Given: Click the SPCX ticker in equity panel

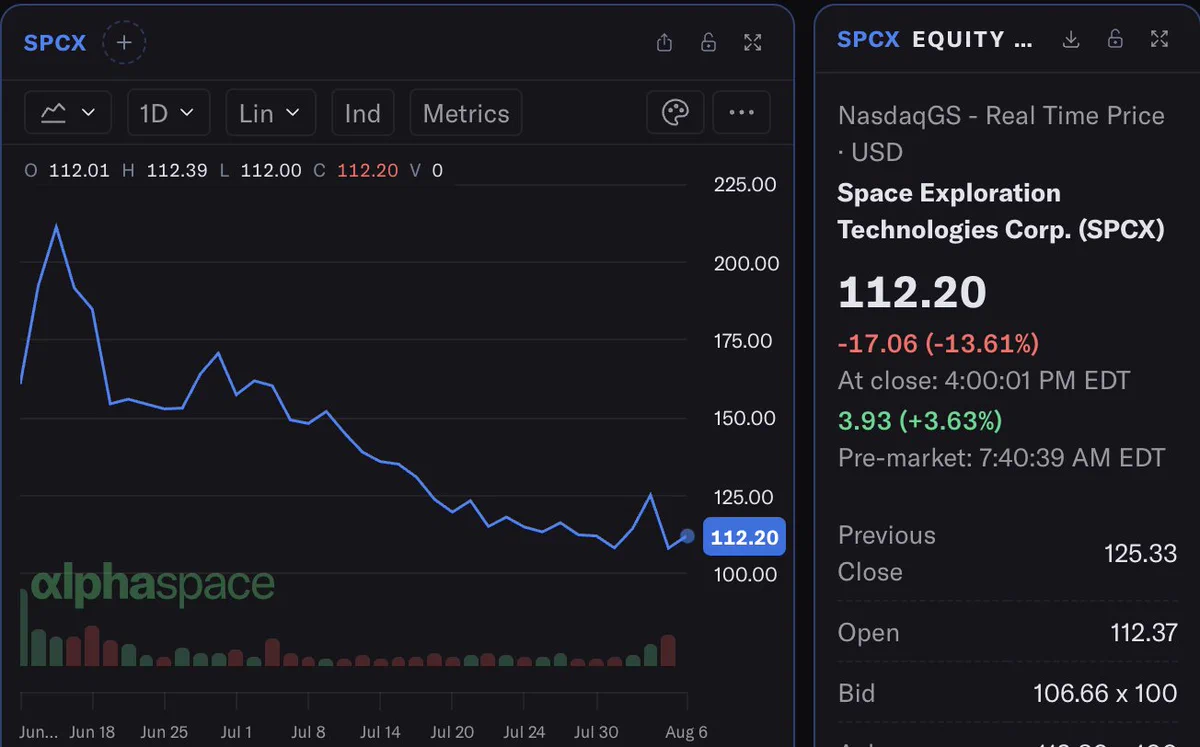Looking at the screenshot, I should point(868,40).
